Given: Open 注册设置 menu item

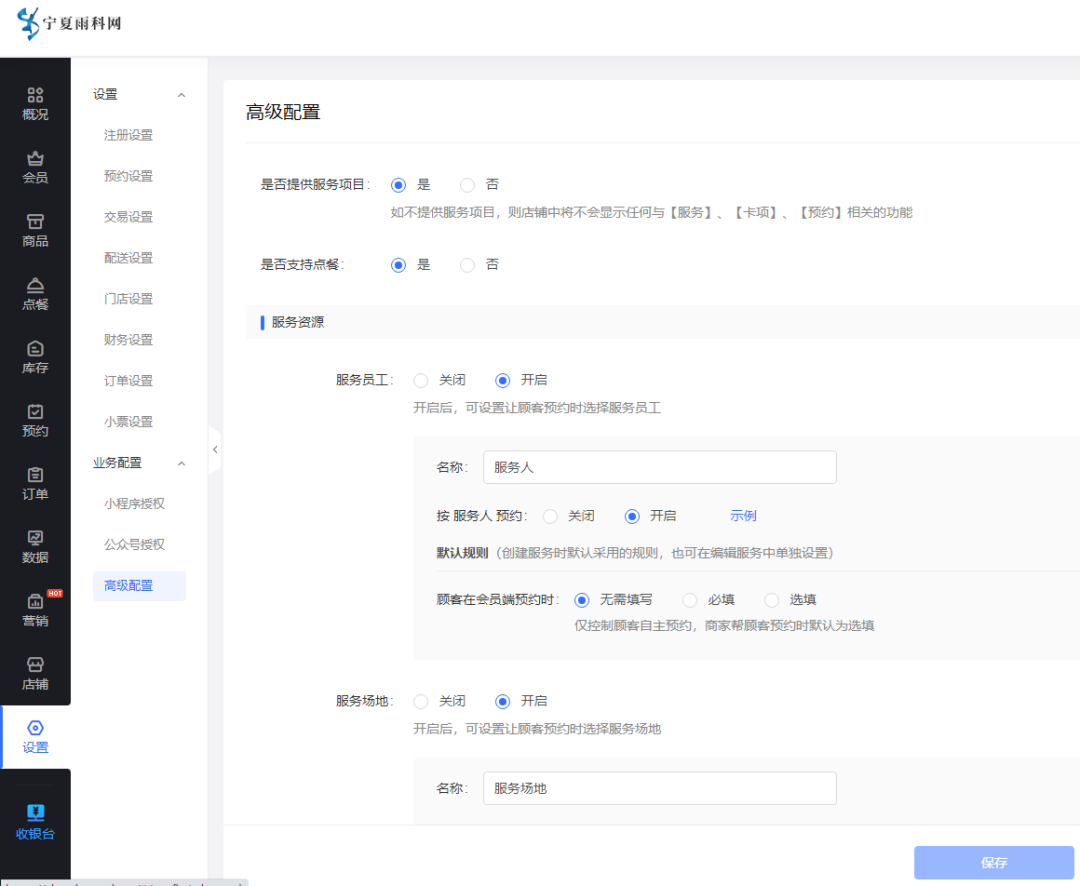Looking at the screenshot, I should pos(129,135).
